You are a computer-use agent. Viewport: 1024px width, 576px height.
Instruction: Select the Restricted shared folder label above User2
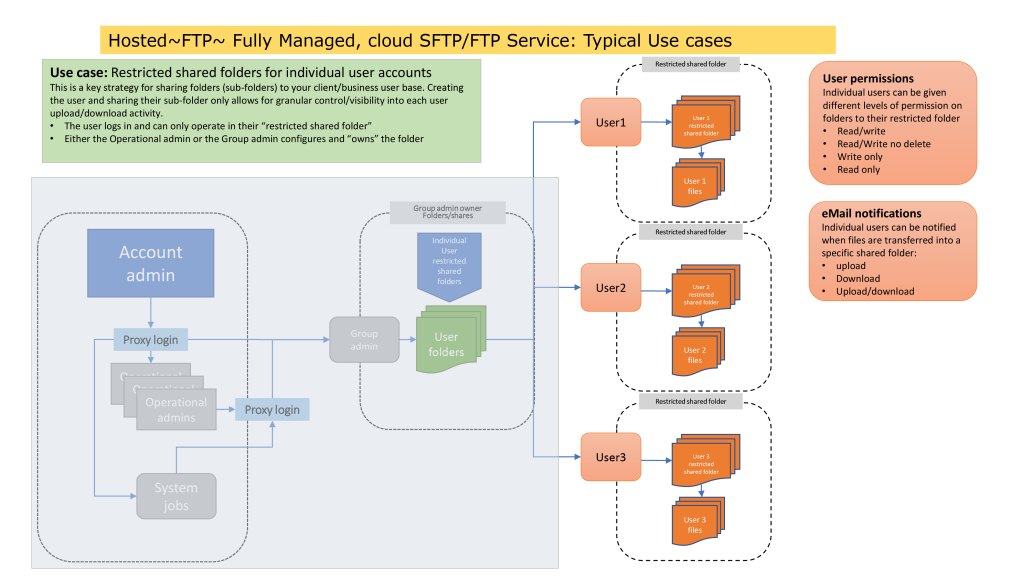(690, 232)
